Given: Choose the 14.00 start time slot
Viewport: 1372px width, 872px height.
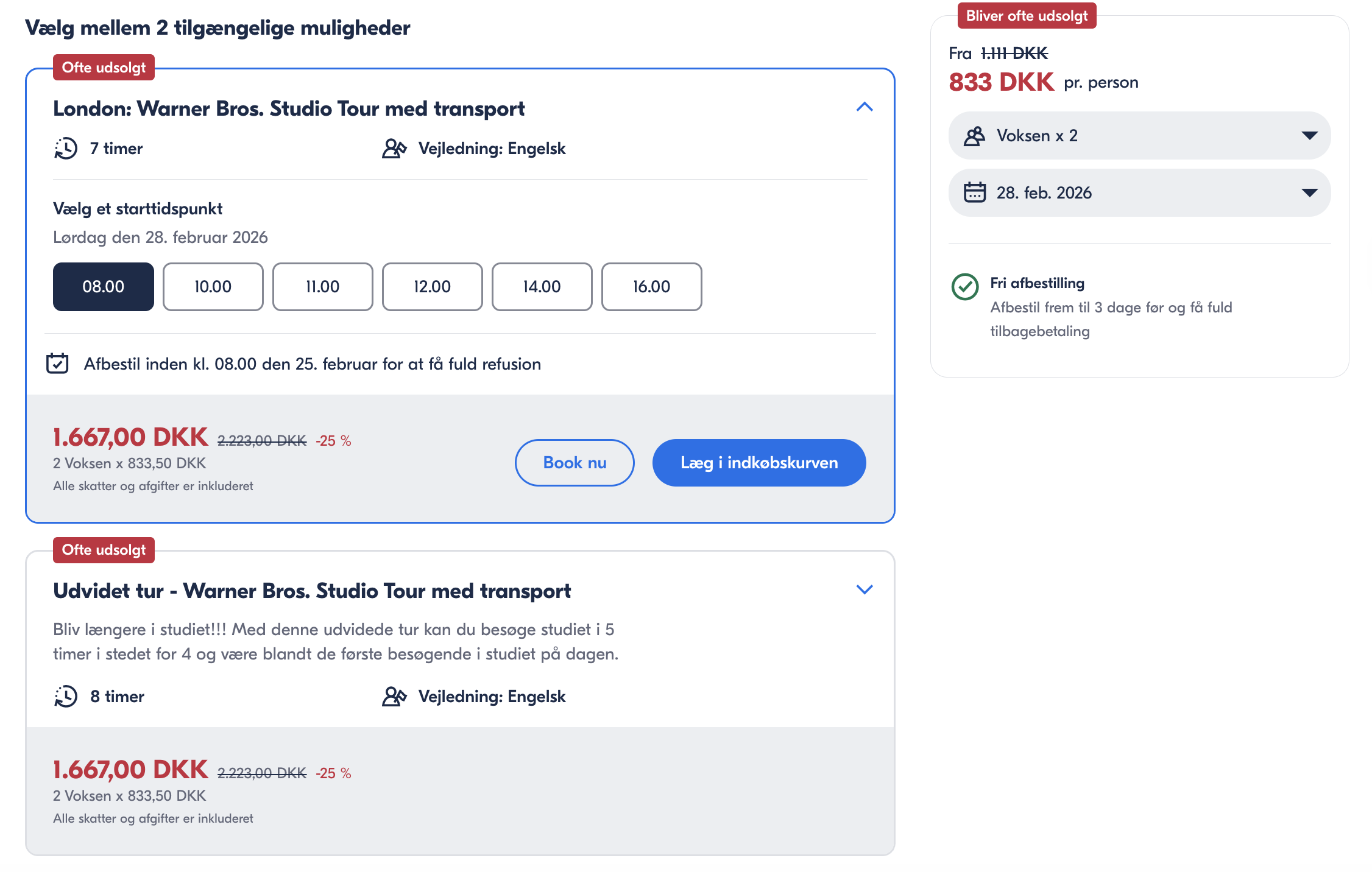Looking at the screenshot, I should click(542, 287).
